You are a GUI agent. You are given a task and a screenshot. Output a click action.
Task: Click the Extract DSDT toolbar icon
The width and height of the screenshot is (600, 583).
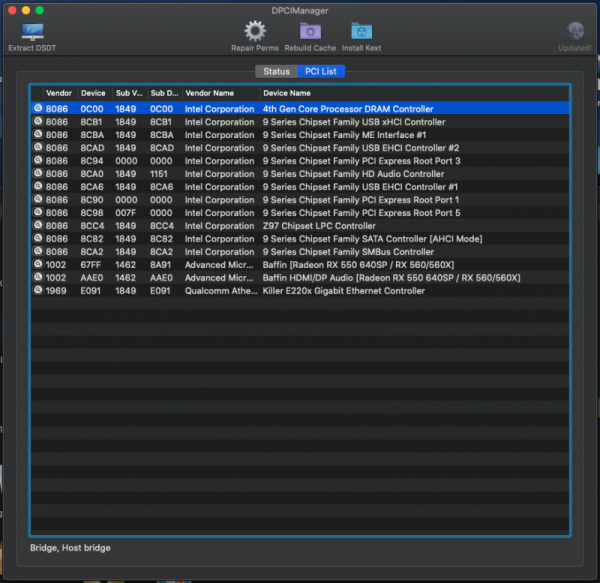32,32
